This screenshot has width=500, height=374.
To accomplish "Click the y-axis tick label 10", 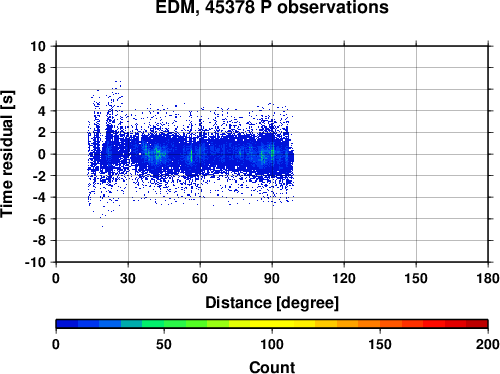I will click(x=38, y=46).
